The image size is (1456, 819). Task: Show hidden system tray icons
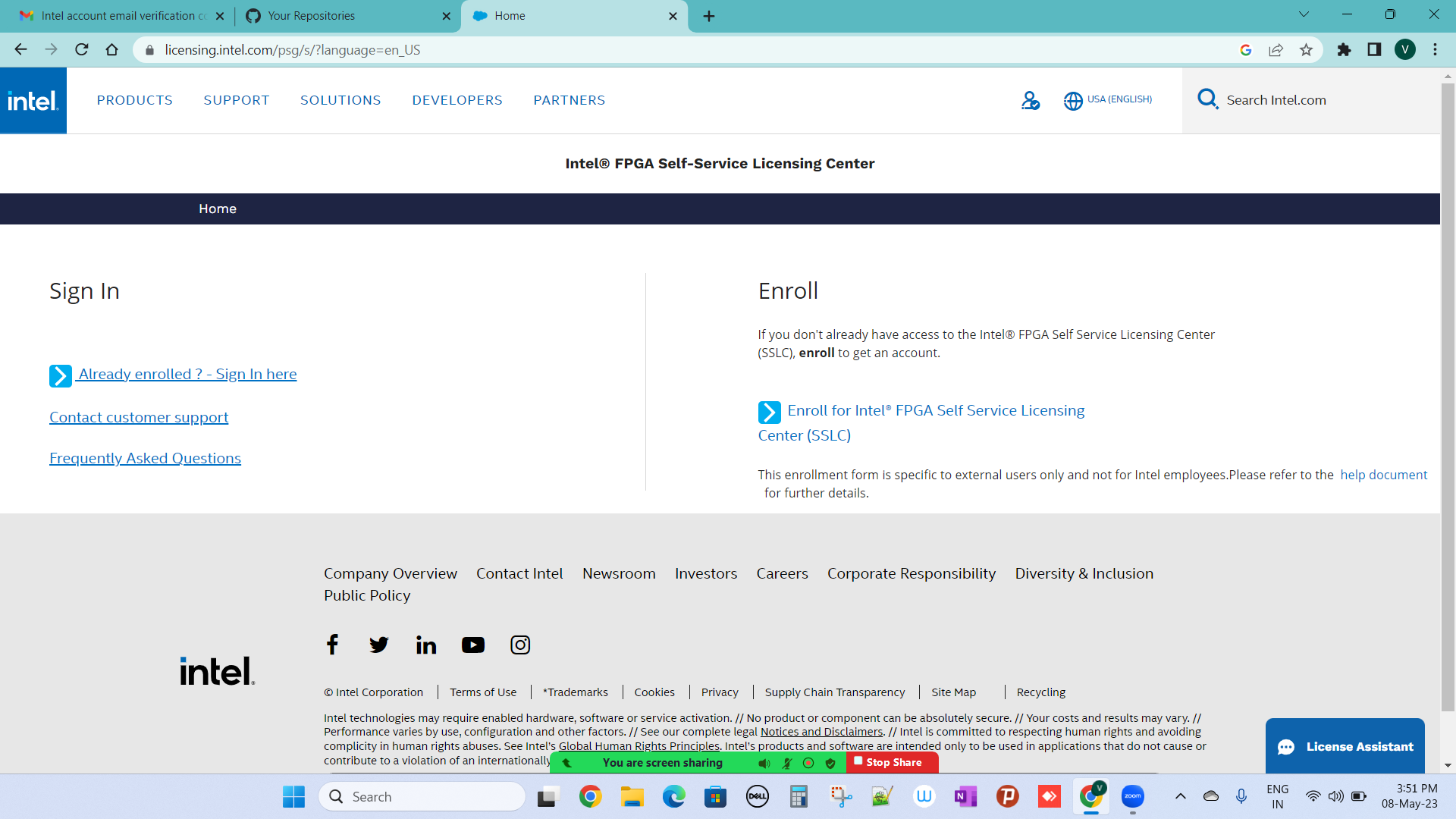click(1180, 796)
